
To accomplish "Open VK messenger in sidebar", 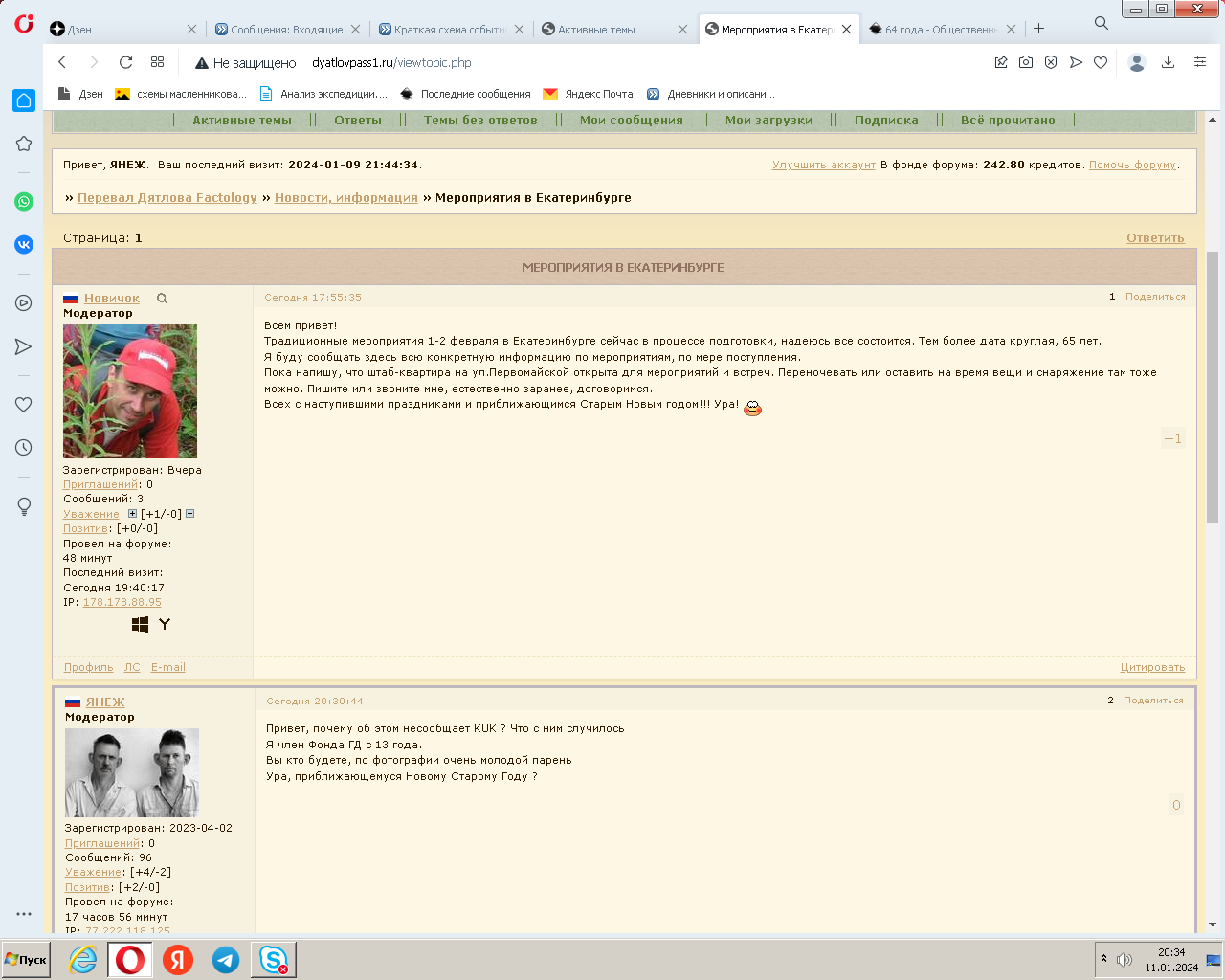I will 24,245.
